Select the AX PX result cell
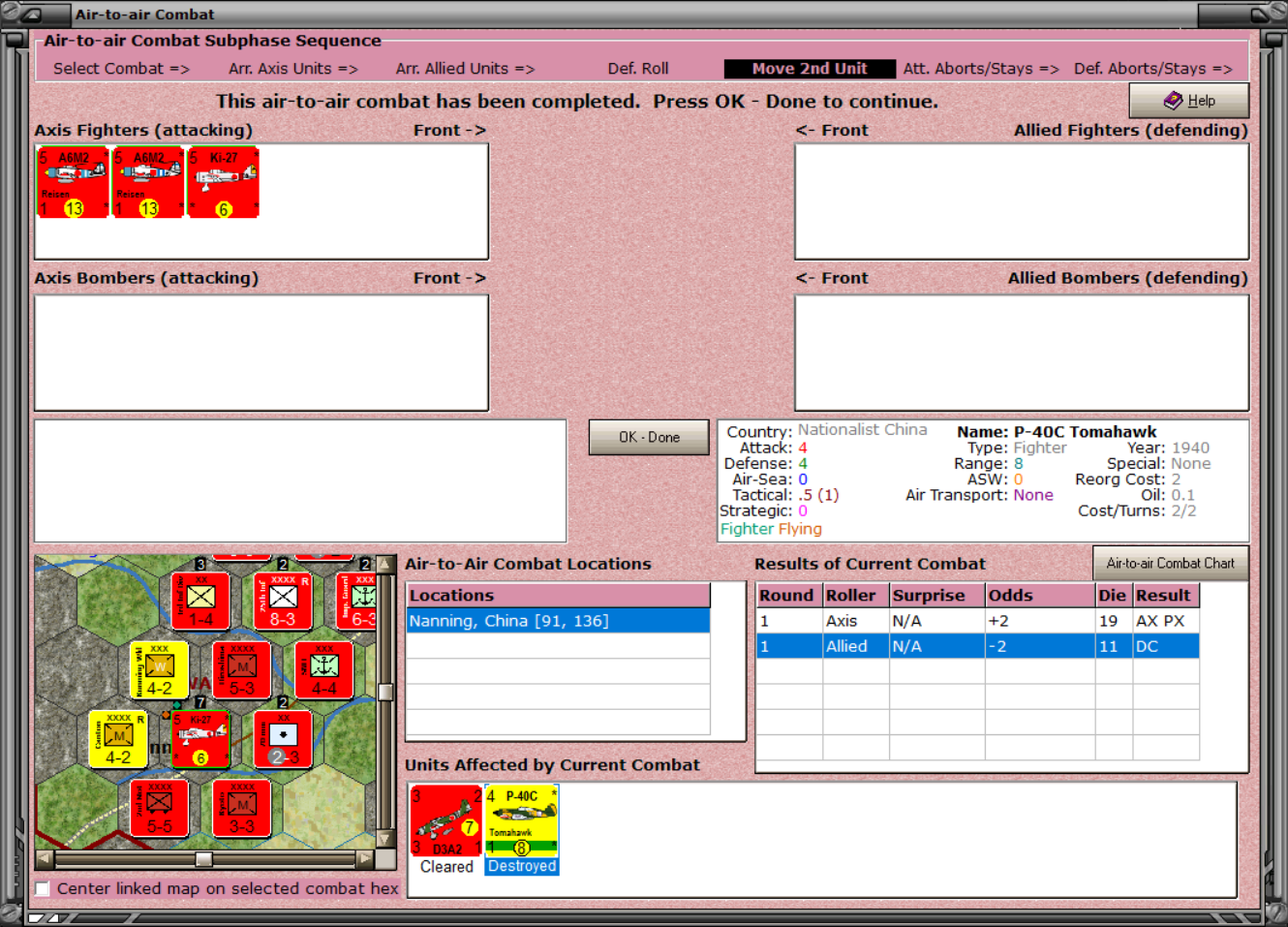The height and width of the screenshot is (927, 1288). click(1166, 621)
